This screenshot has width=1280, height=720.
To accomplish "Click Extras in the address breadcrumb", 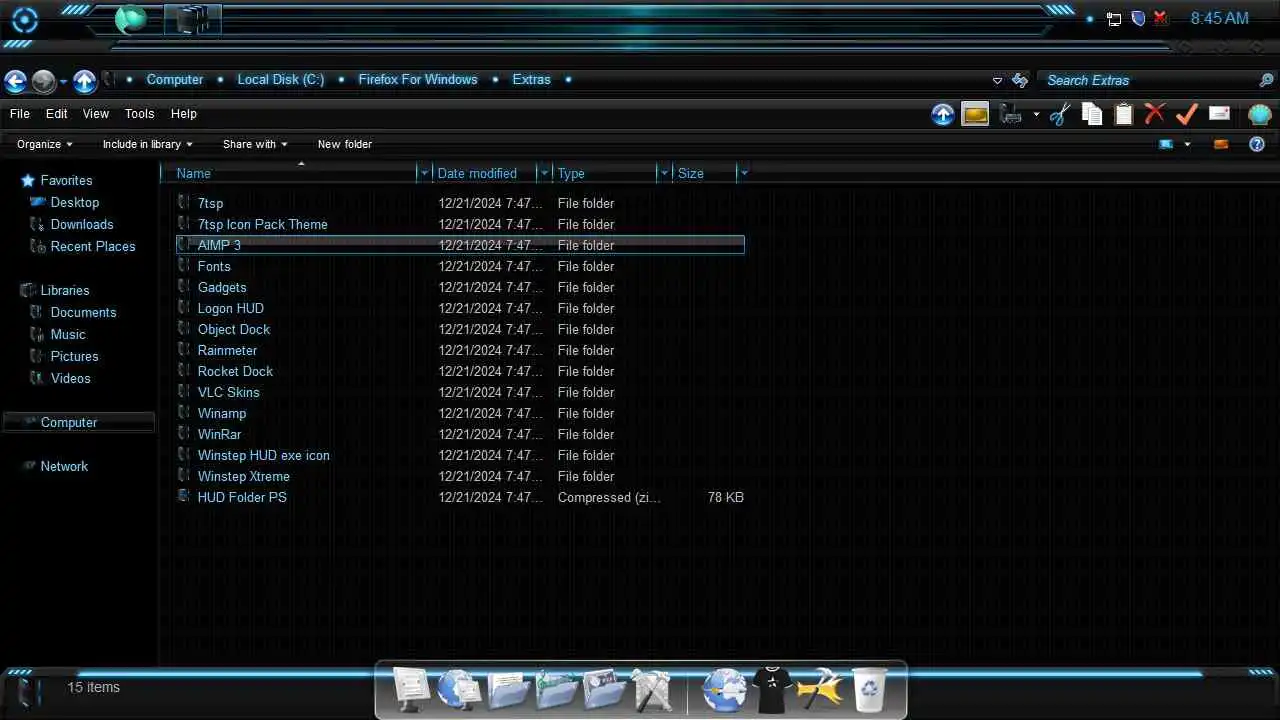I will (x=532, y=80).
